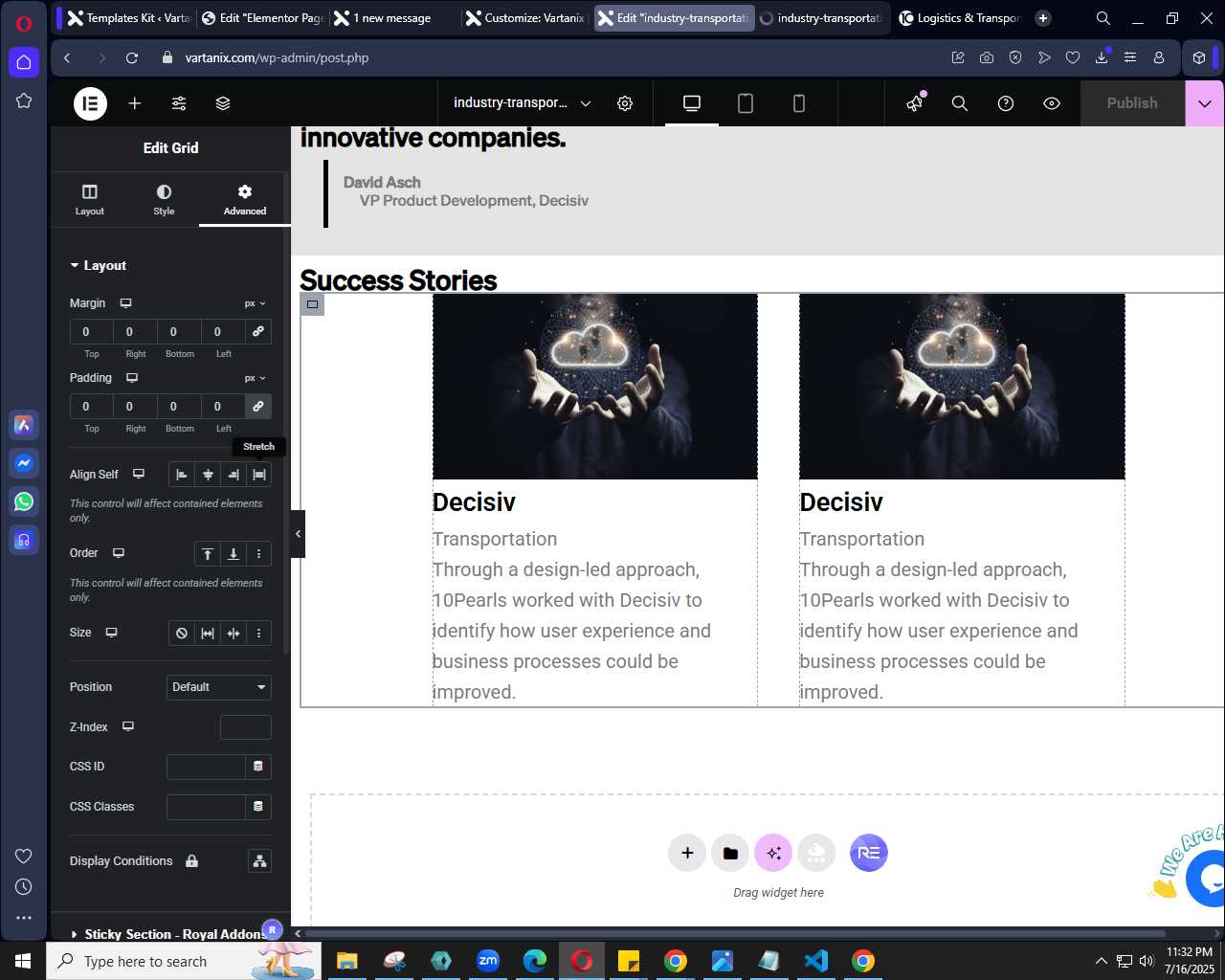
Task: Toggle linked values for Margin
Action: tap(258, 331)
